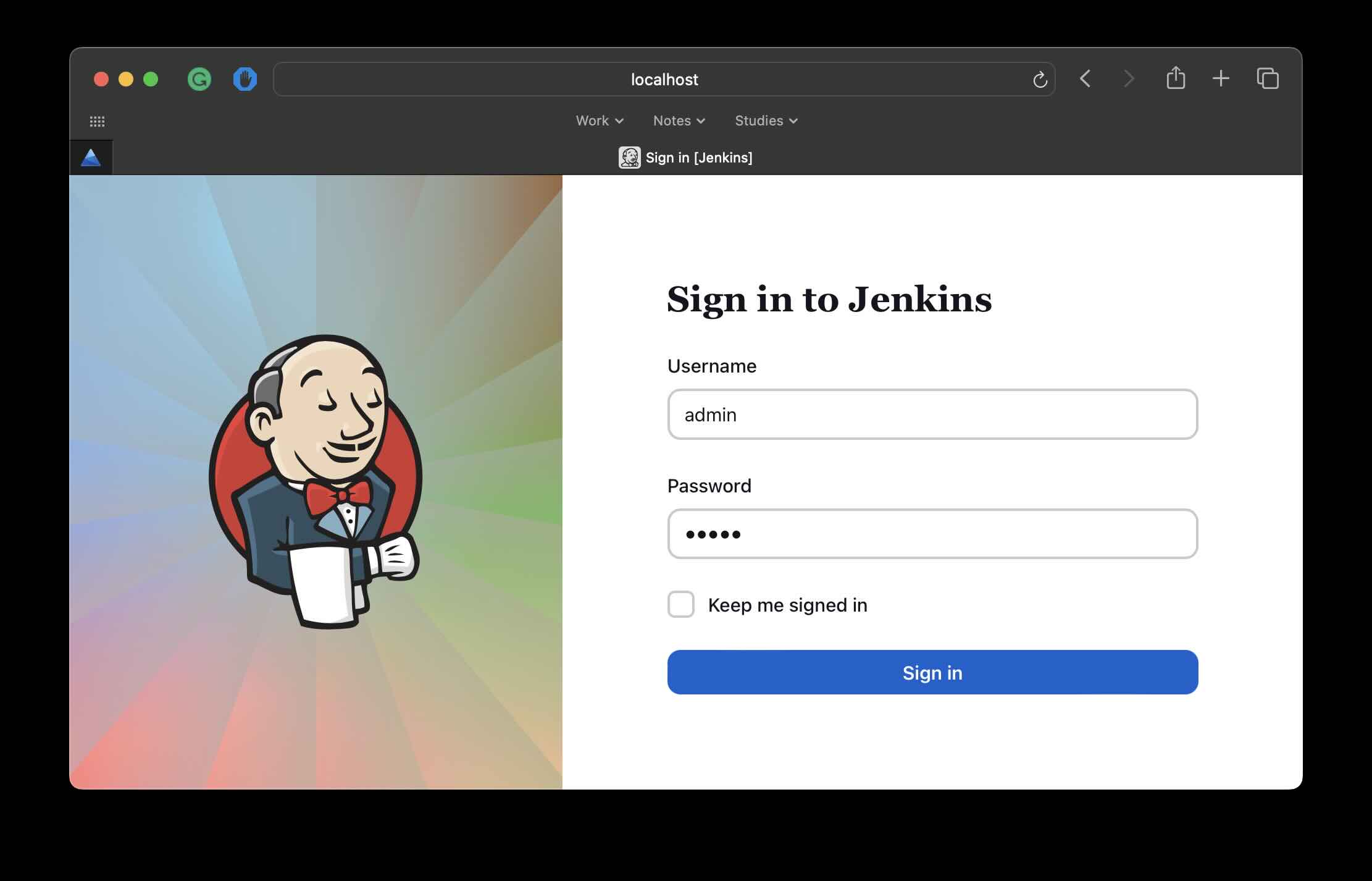
Task: Click the back navigation arrow
Action: (1085, 79)
